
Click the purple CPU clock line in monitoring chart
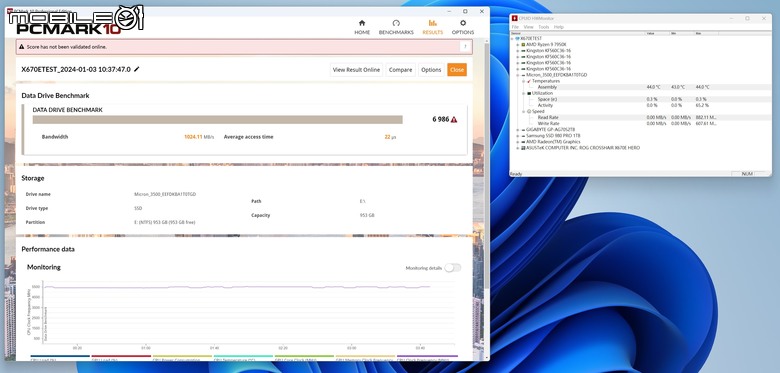click(x=237, y=287)
